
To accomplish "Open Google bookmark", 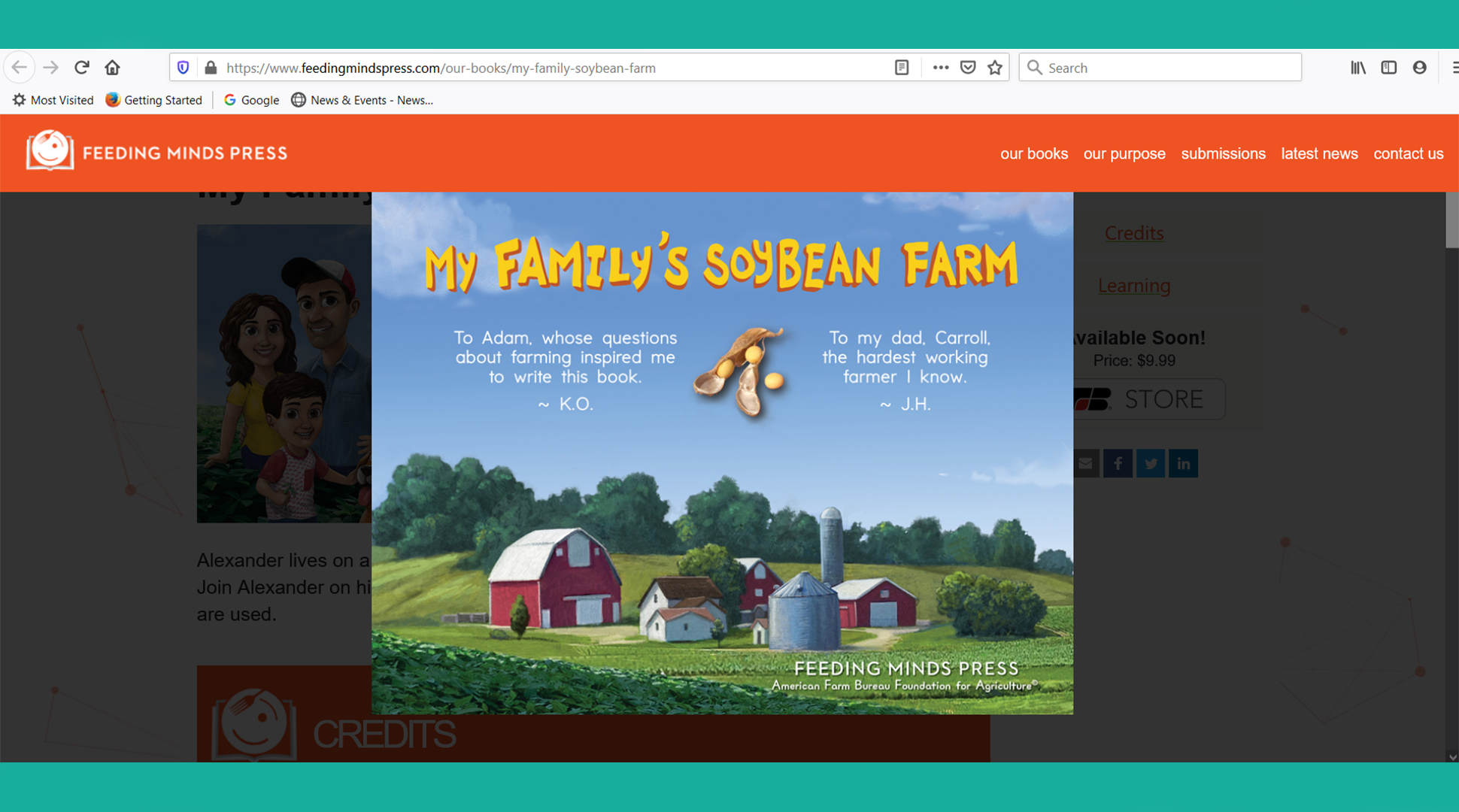I will pos(251,100).
